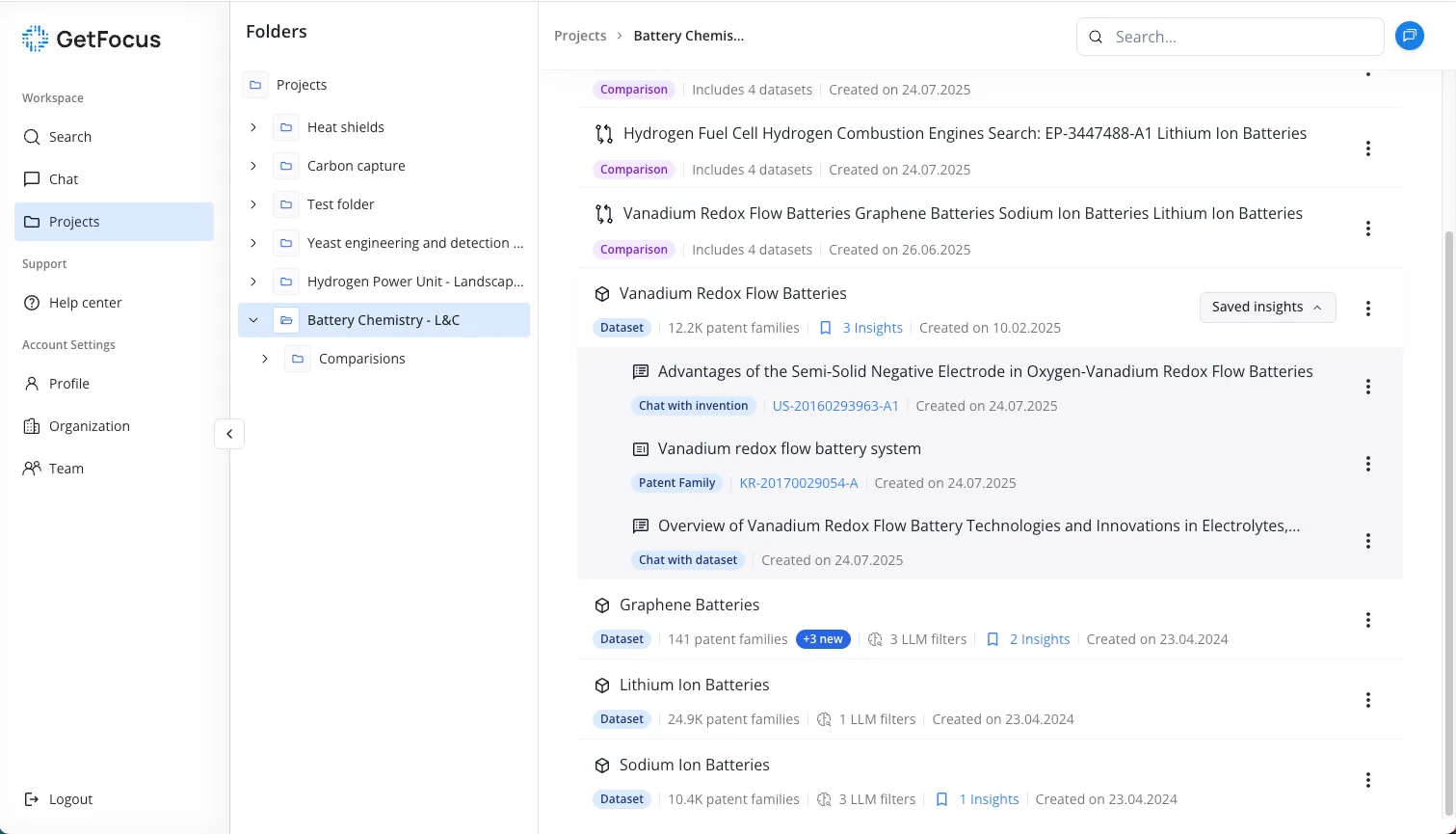
Task: Open more options for Advantages of Semi-Solid Negative Electrode
Action: [x=1368, y=387]
